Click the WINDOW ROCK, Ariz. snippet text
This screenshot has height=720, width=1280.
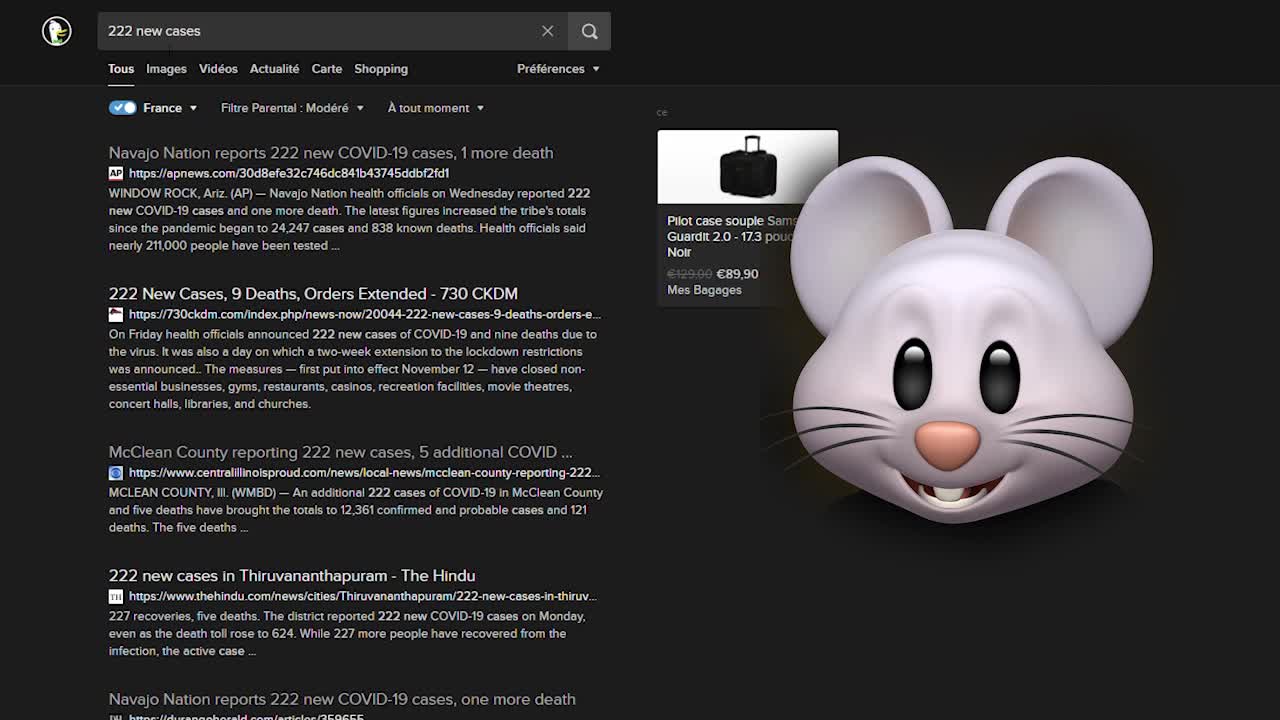coord(350,219)
